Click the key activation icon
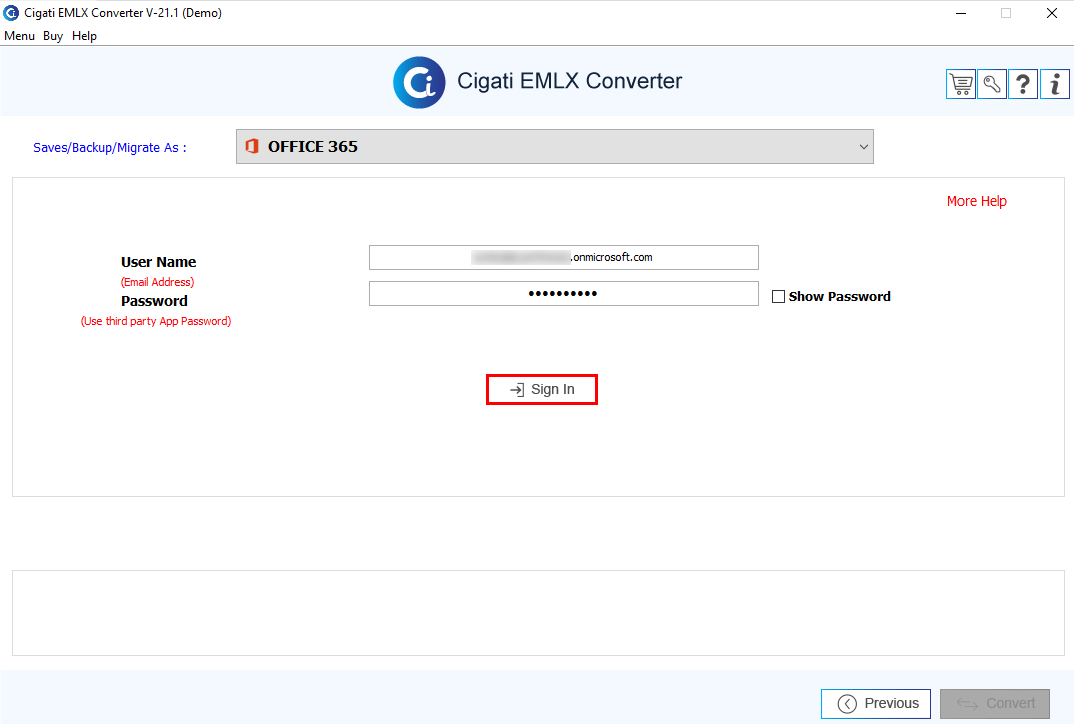 [992, 84]
